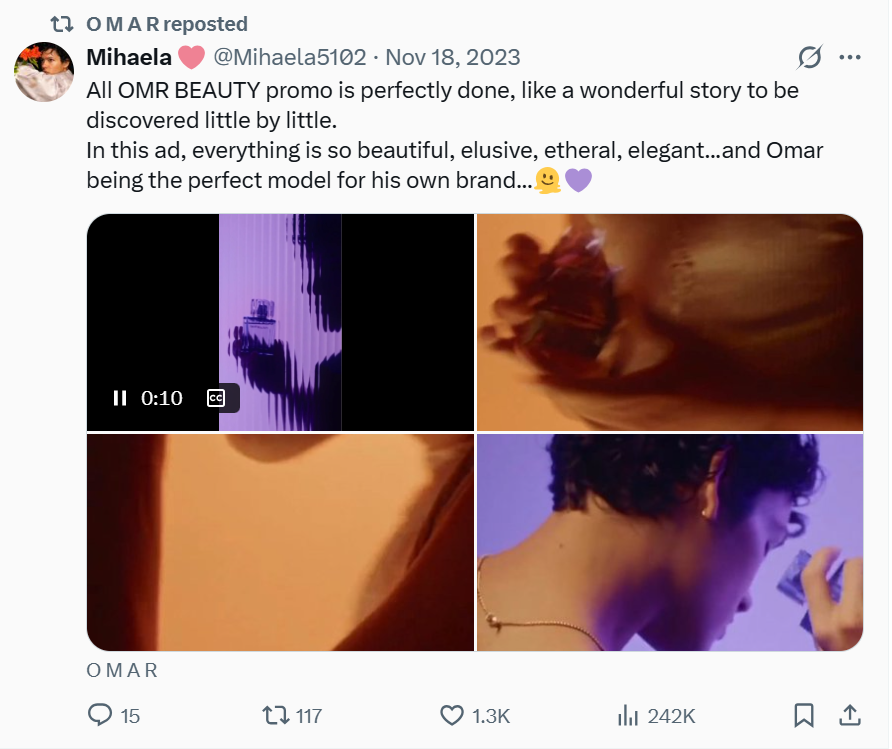Click the Grok circle-slash icon
The width and height of the screenshot is (892, 749).
tap(810, 58)
